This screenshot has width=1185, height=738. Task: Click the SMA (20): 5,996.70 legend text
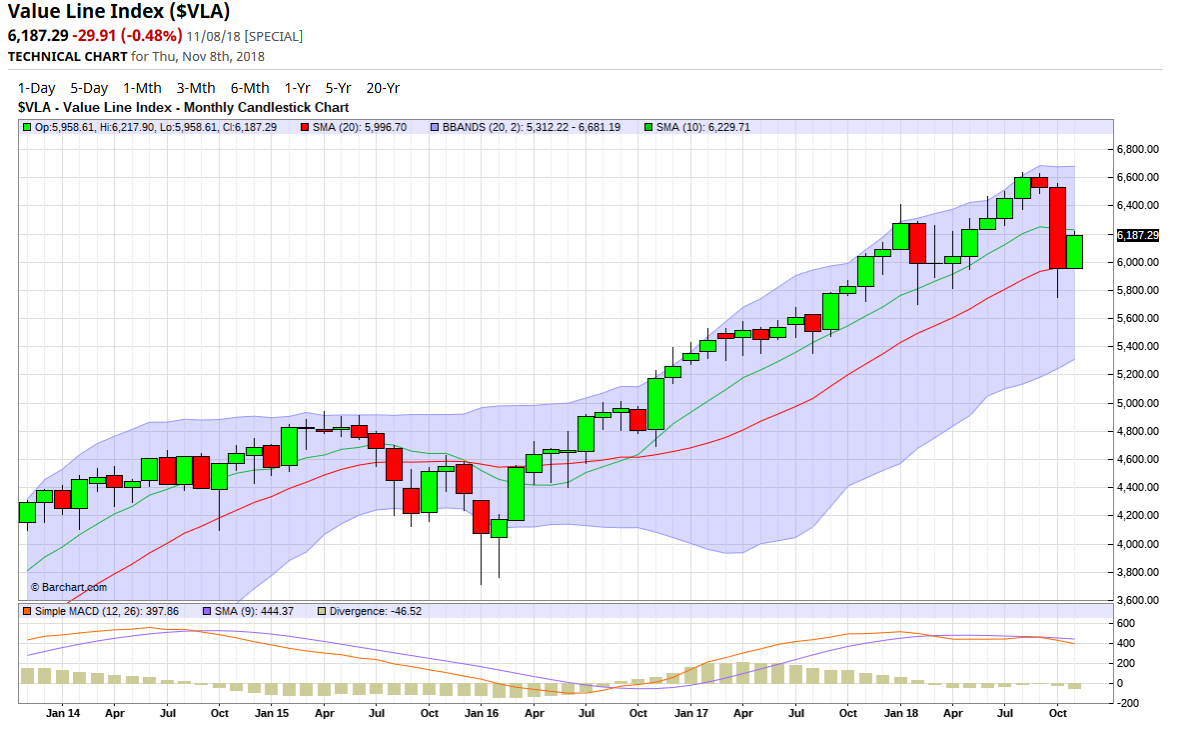click(360, 128)
